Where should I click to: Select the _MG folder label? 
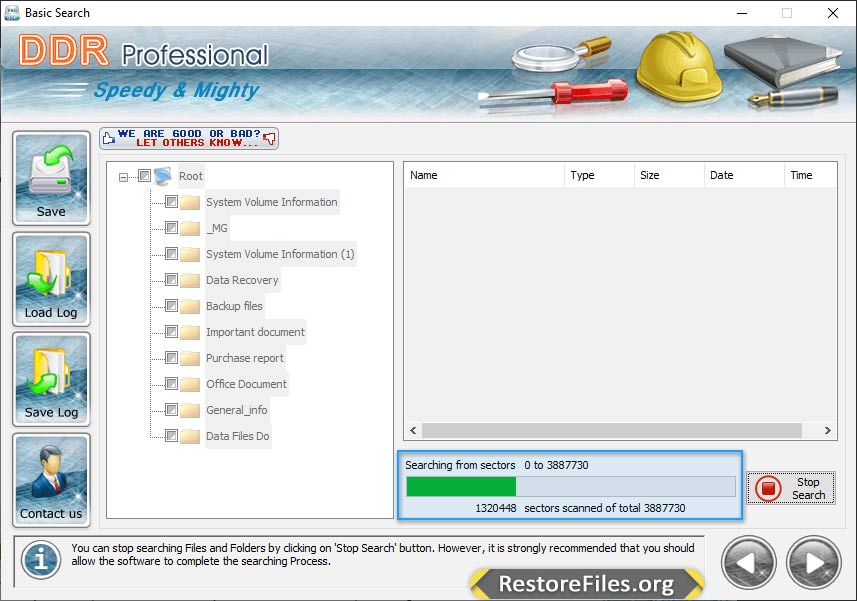coord(217,228)
